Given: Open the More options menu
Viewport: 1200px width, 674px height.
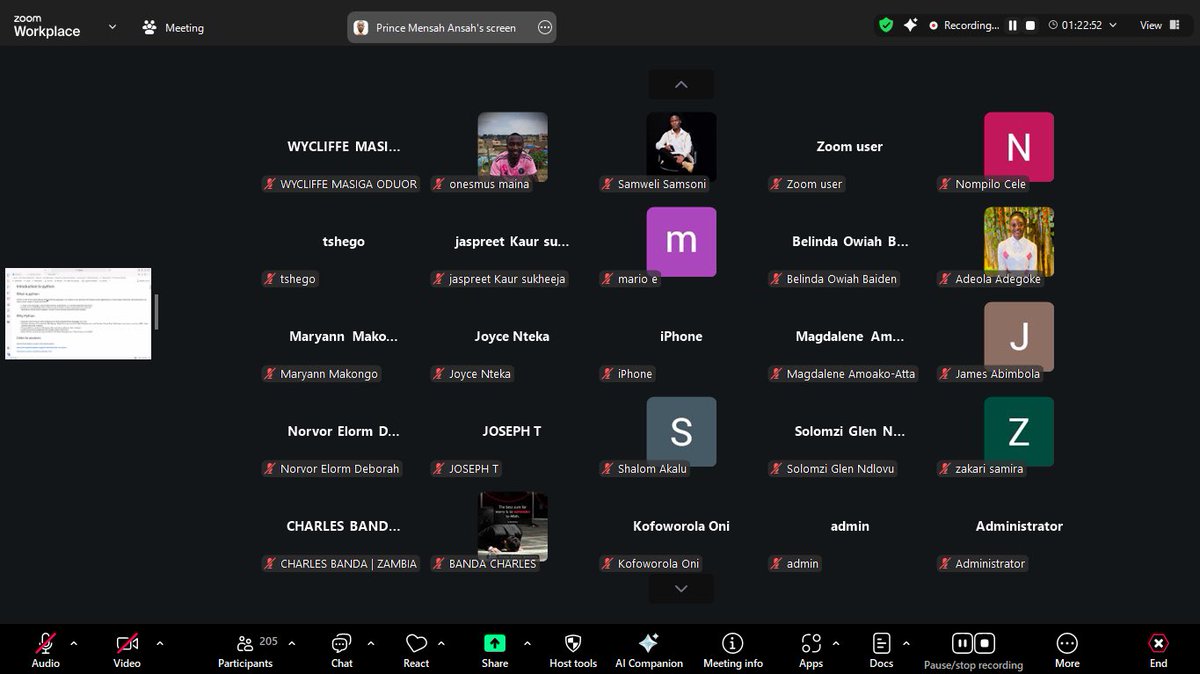Looking at the screenshot, I should [1067, 649].
